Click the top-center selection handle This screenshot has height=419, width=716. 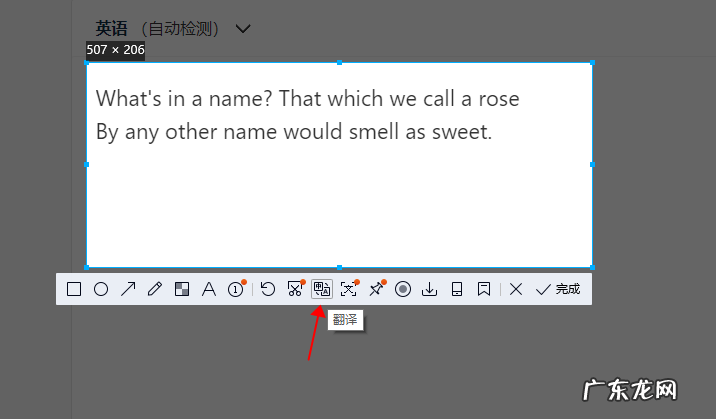[339, 63]
